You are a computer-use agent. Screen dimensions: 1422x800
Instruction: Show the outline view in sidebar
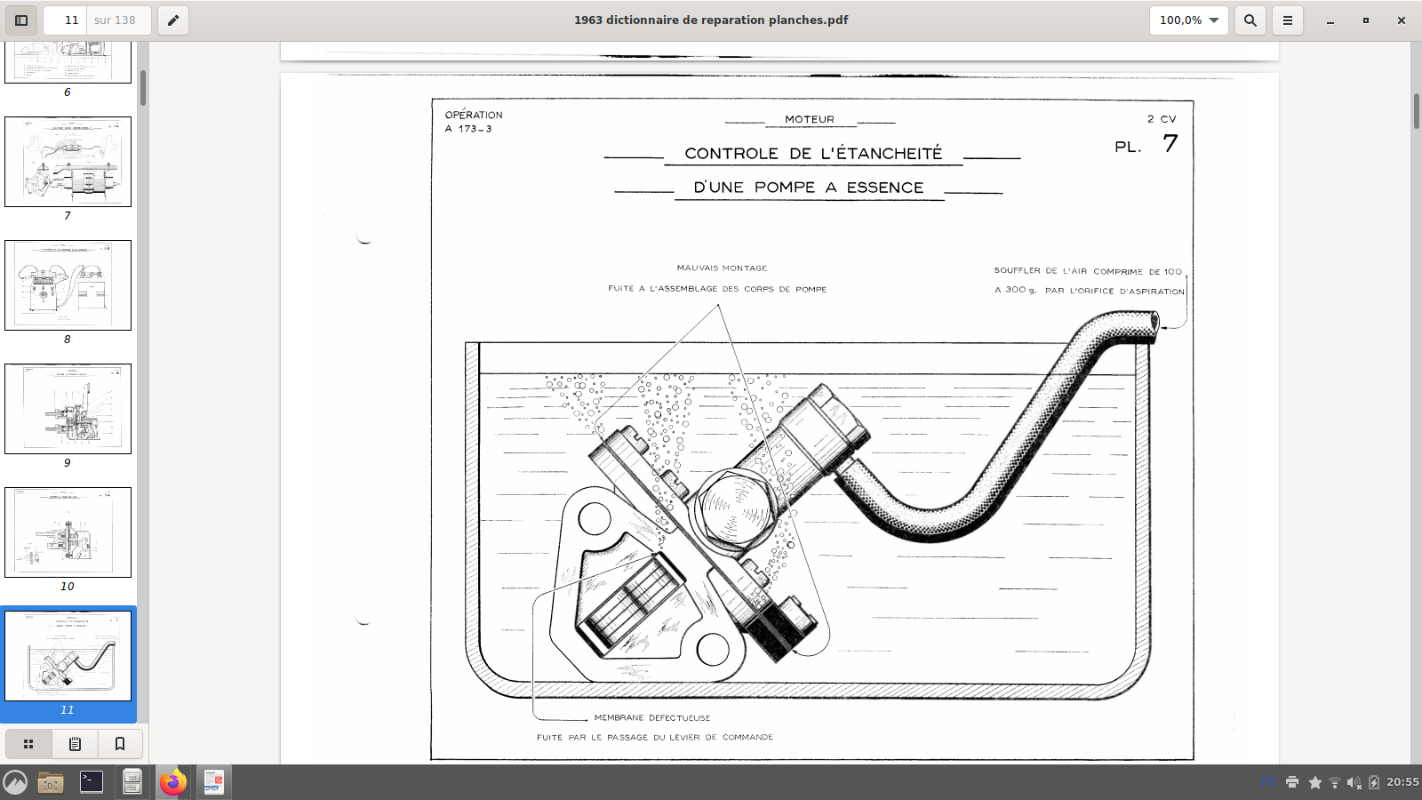[x=75, y=744]
